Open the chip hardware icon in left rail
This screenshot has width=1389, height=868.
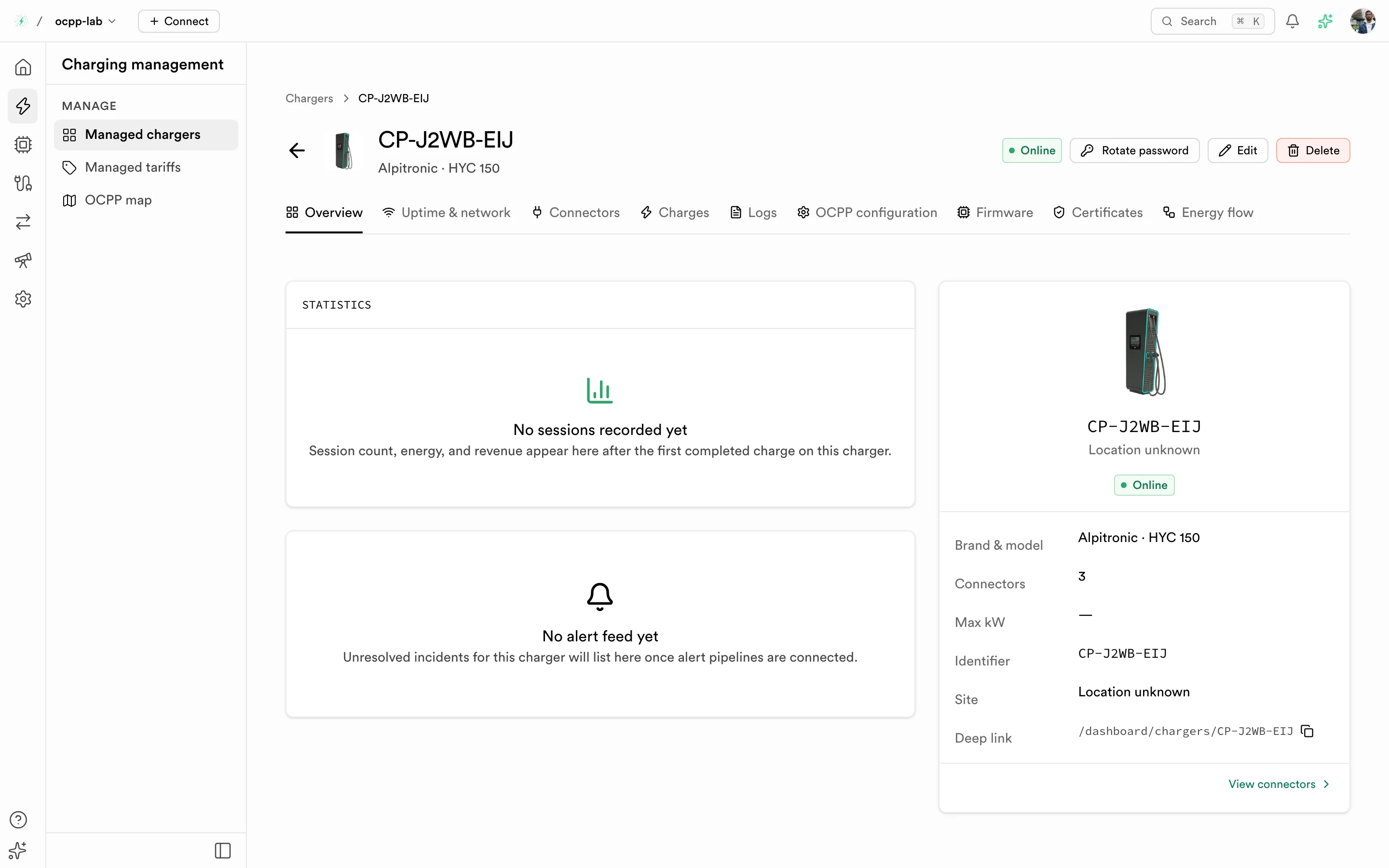(x=23, y=144)
